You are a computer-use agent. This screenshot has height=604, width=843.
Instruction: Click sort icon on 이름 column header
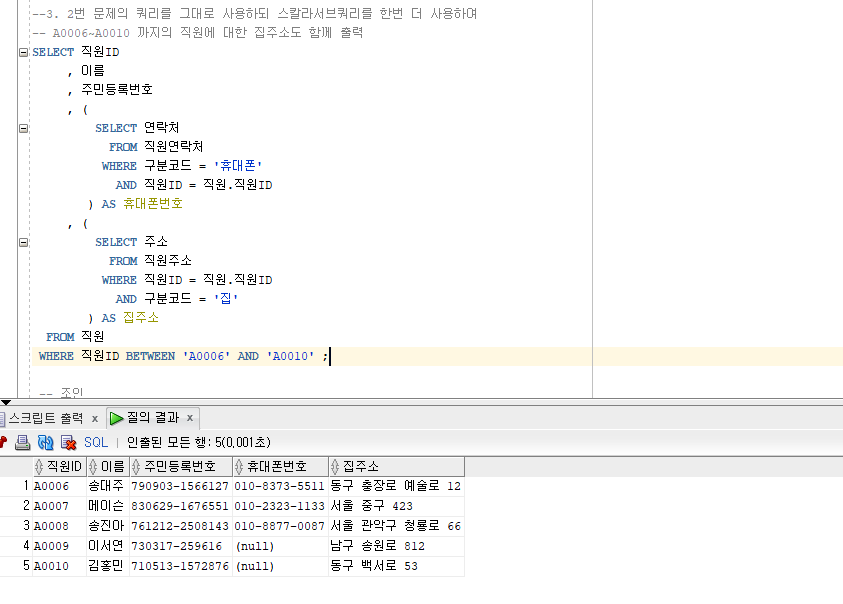91,466
